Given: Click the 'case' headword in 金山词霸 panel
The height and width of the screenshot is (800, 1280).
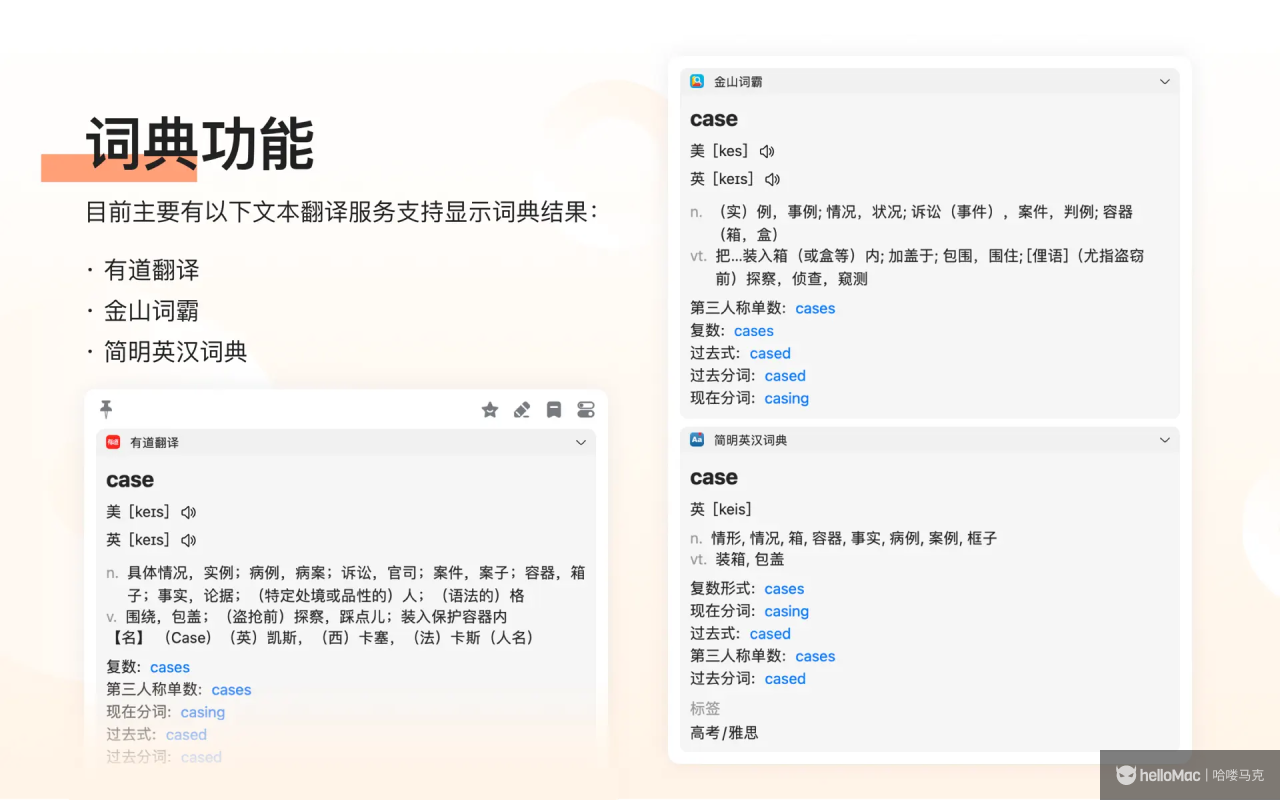Looking at the screenshot, I should [714, 119].
